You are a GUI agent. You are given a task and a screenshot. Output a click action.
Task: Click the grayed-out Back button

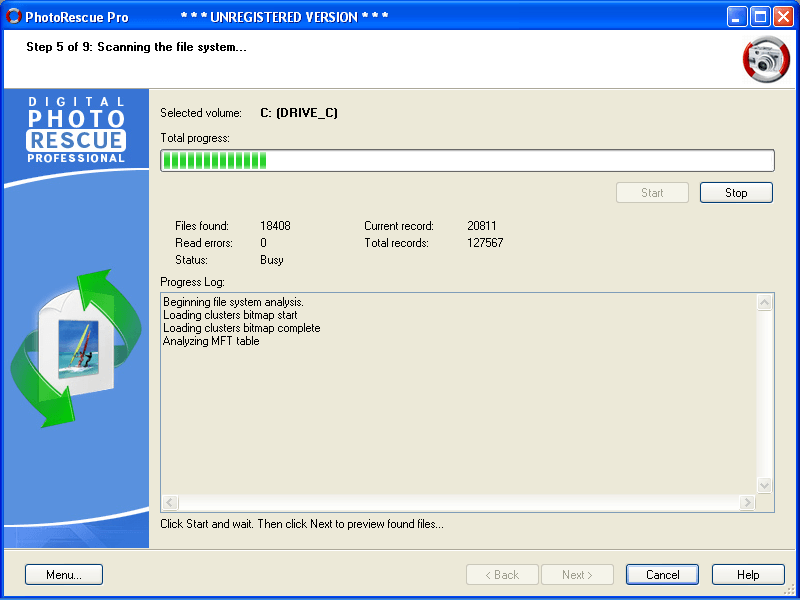click(x=502, y=574)
